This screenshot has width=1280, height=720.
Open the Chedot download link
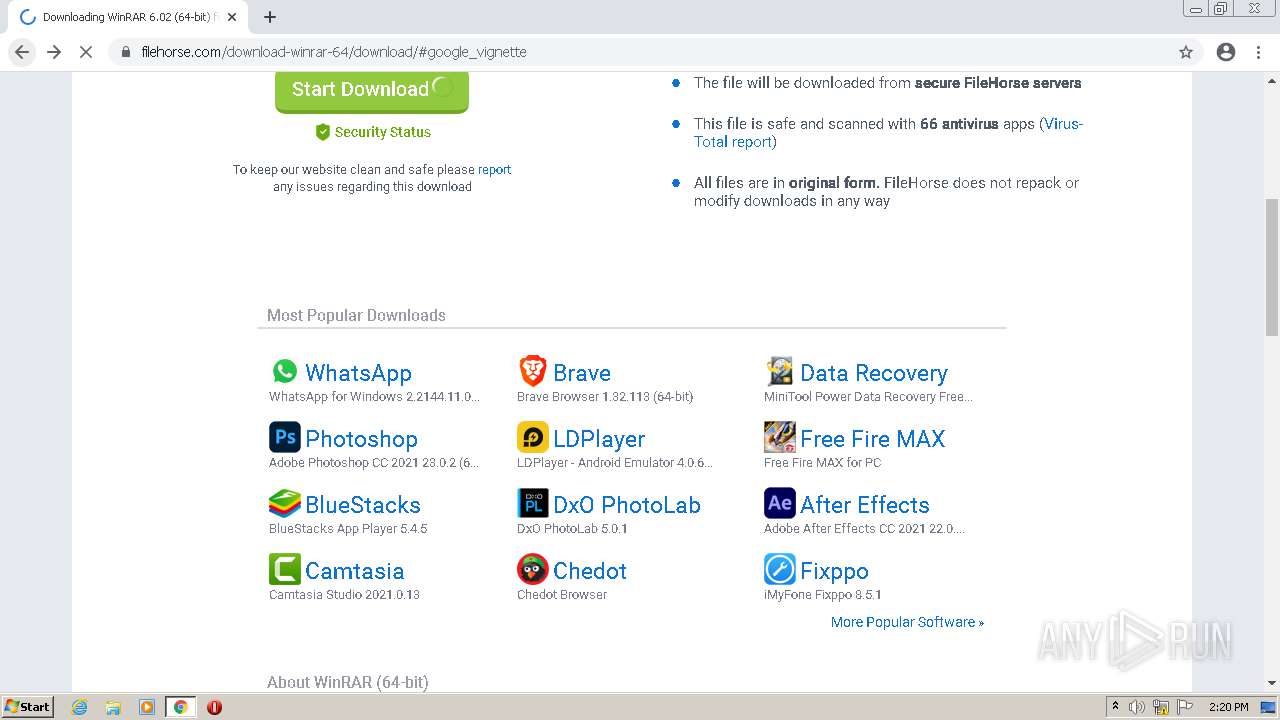coord(590,571)
